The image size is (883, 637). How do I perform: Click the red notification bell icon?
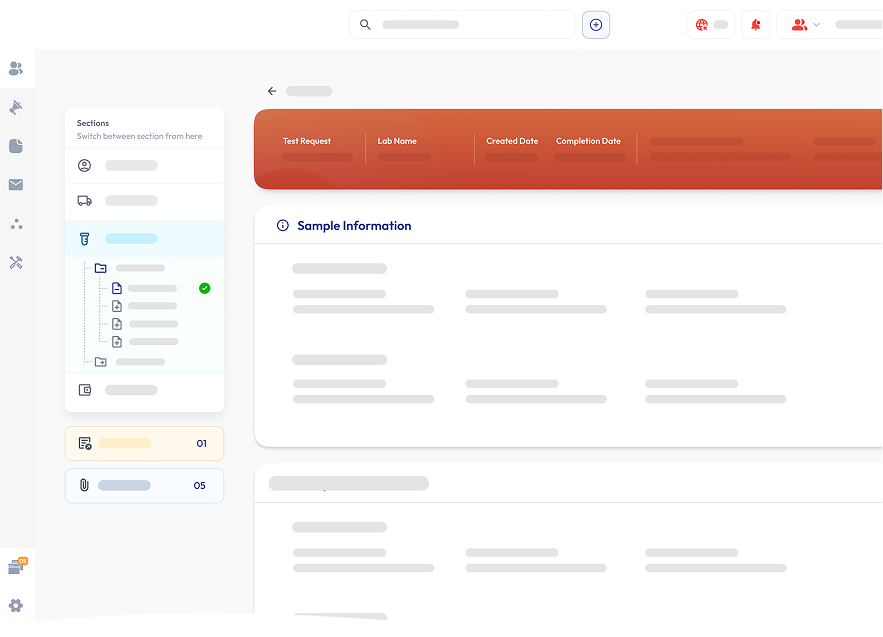[756, 25]
